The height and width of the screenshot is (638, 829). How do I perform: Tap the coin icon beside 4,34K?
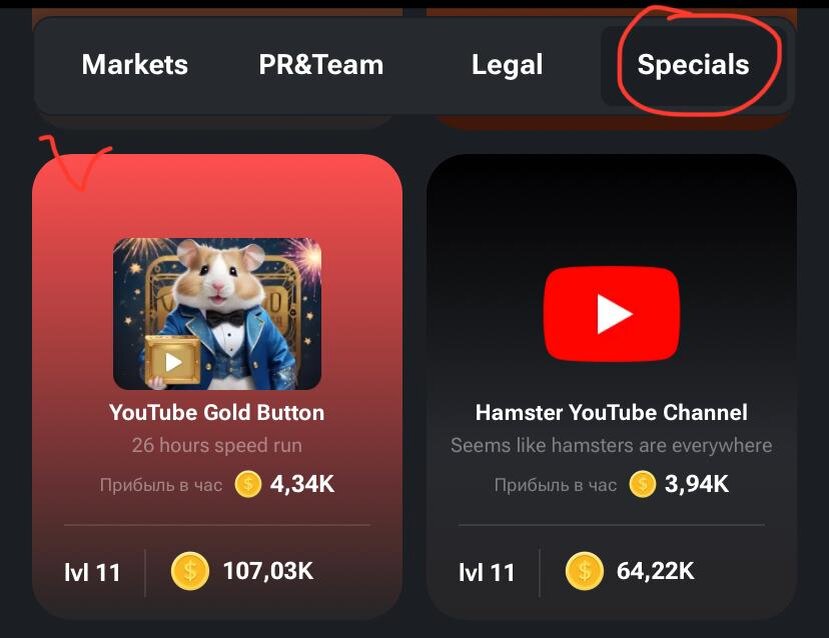[248, 484]
